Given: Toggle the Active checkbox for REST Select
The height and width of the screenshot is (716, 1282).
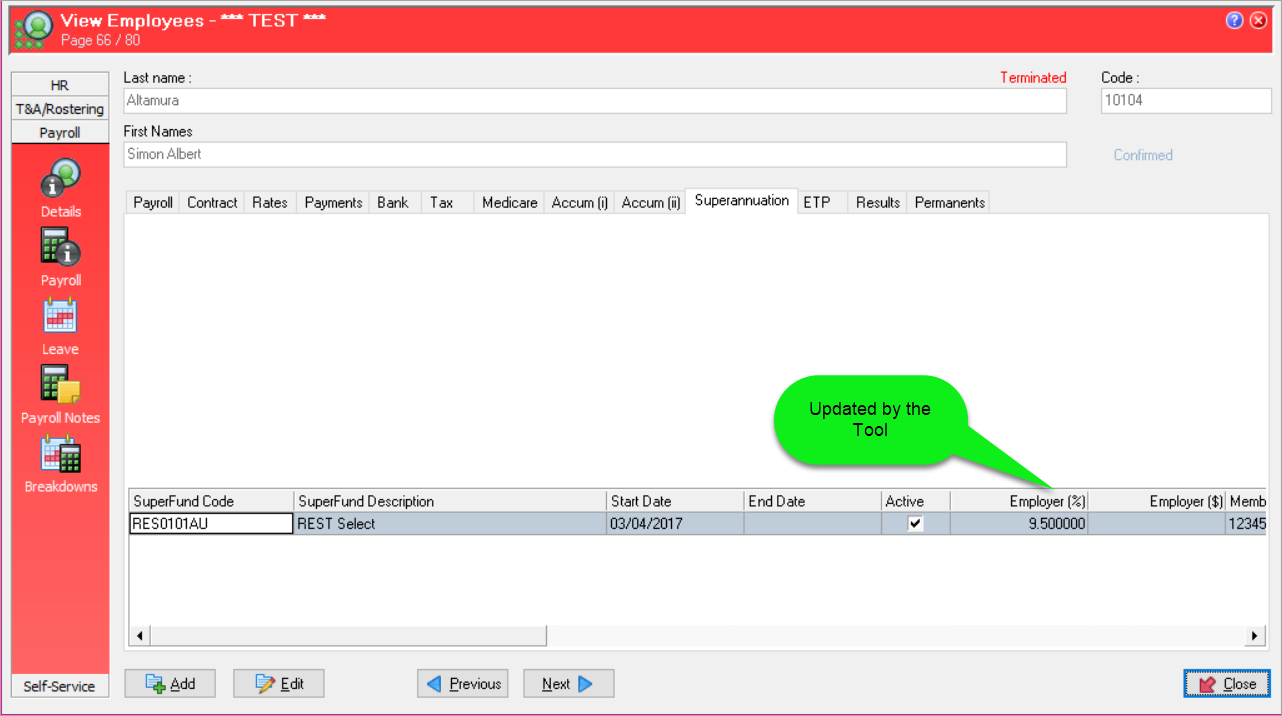Looking at the screenshot, I should [x=915, y=523].
